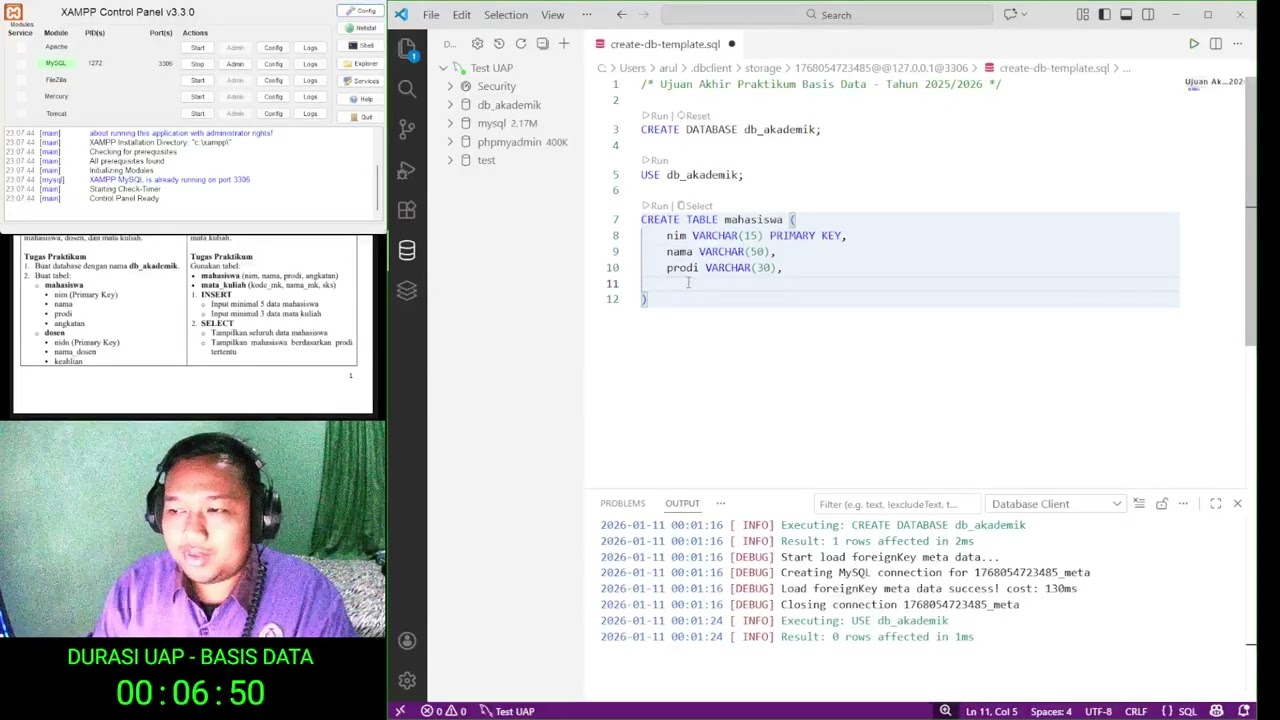Viewport: 1280px width, 720px height.
Task: Refresh the database connections list
Action: click(x=520, y=44)
